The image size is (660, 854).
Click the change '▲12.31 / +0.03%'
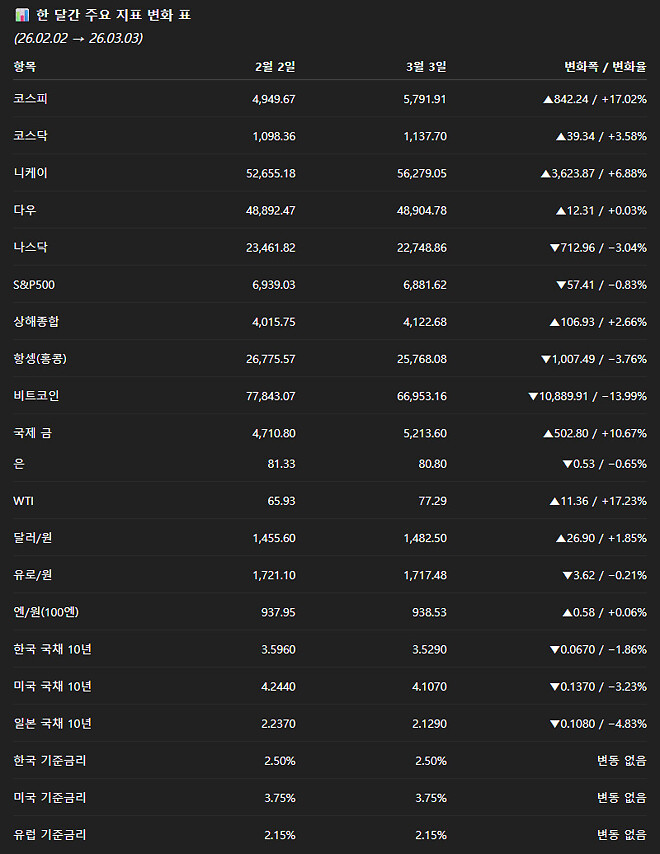pyautogui.click(x=601, y=210)
